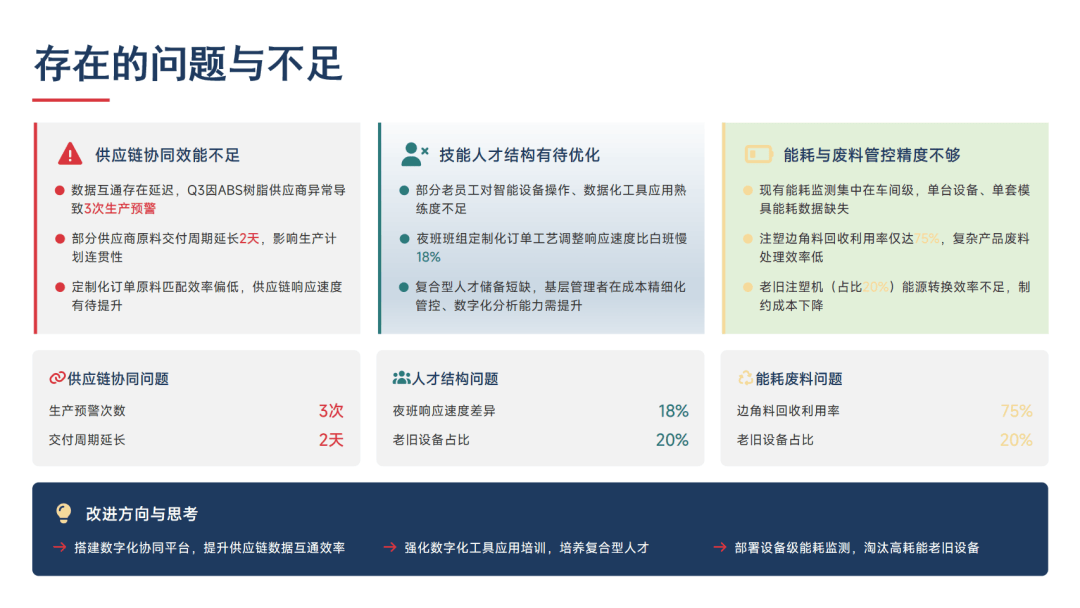Click the red 3次 production warning value
This screenshot has height=608, width=1080.
[331, 411]
